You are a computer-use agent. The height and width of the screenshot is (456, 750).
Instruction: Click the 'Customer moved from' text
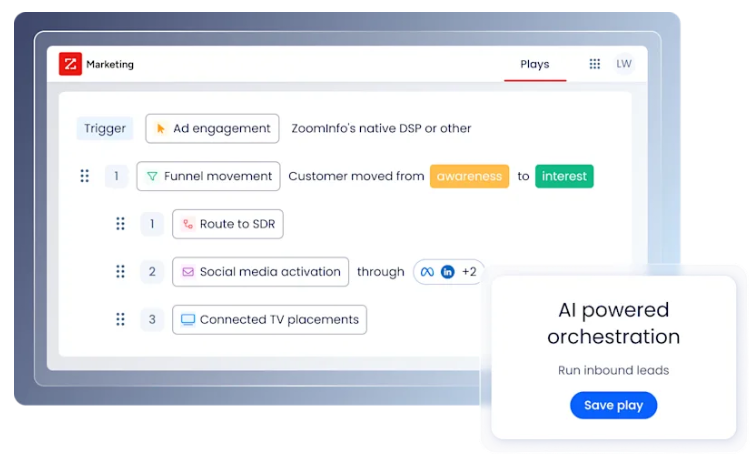[x=356, y=176]
